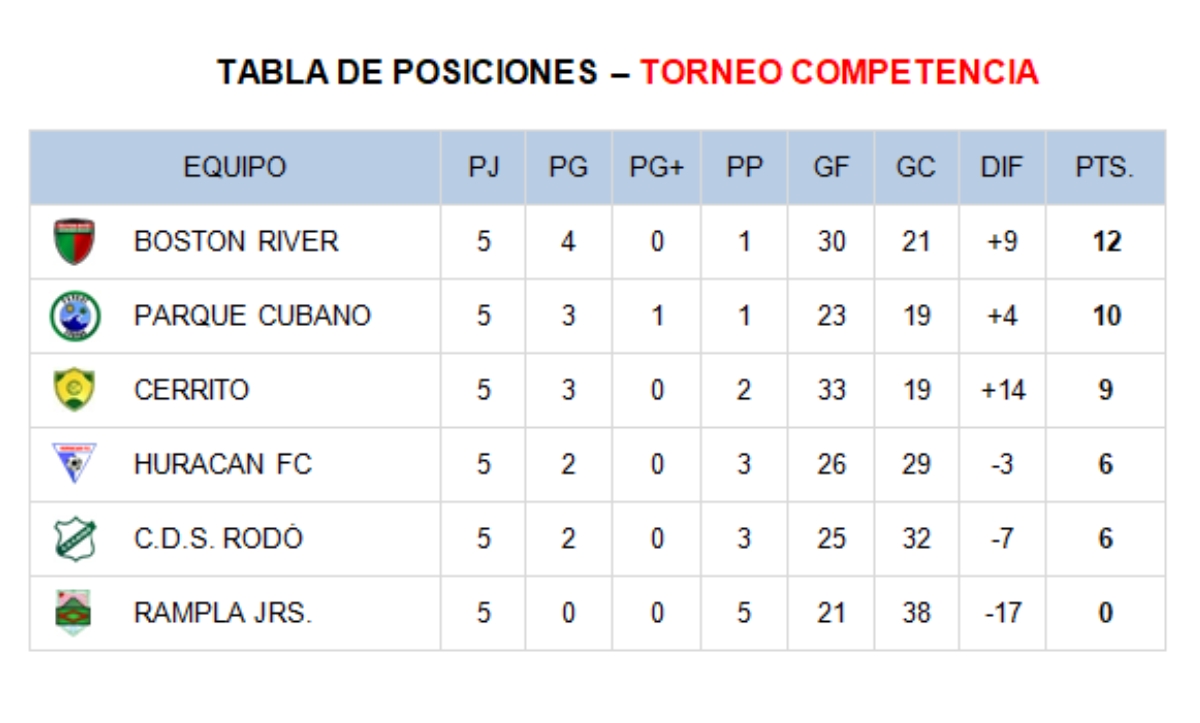Select the CERRITO team name
Screen dimensions: 1200x723
coord(191,390)
